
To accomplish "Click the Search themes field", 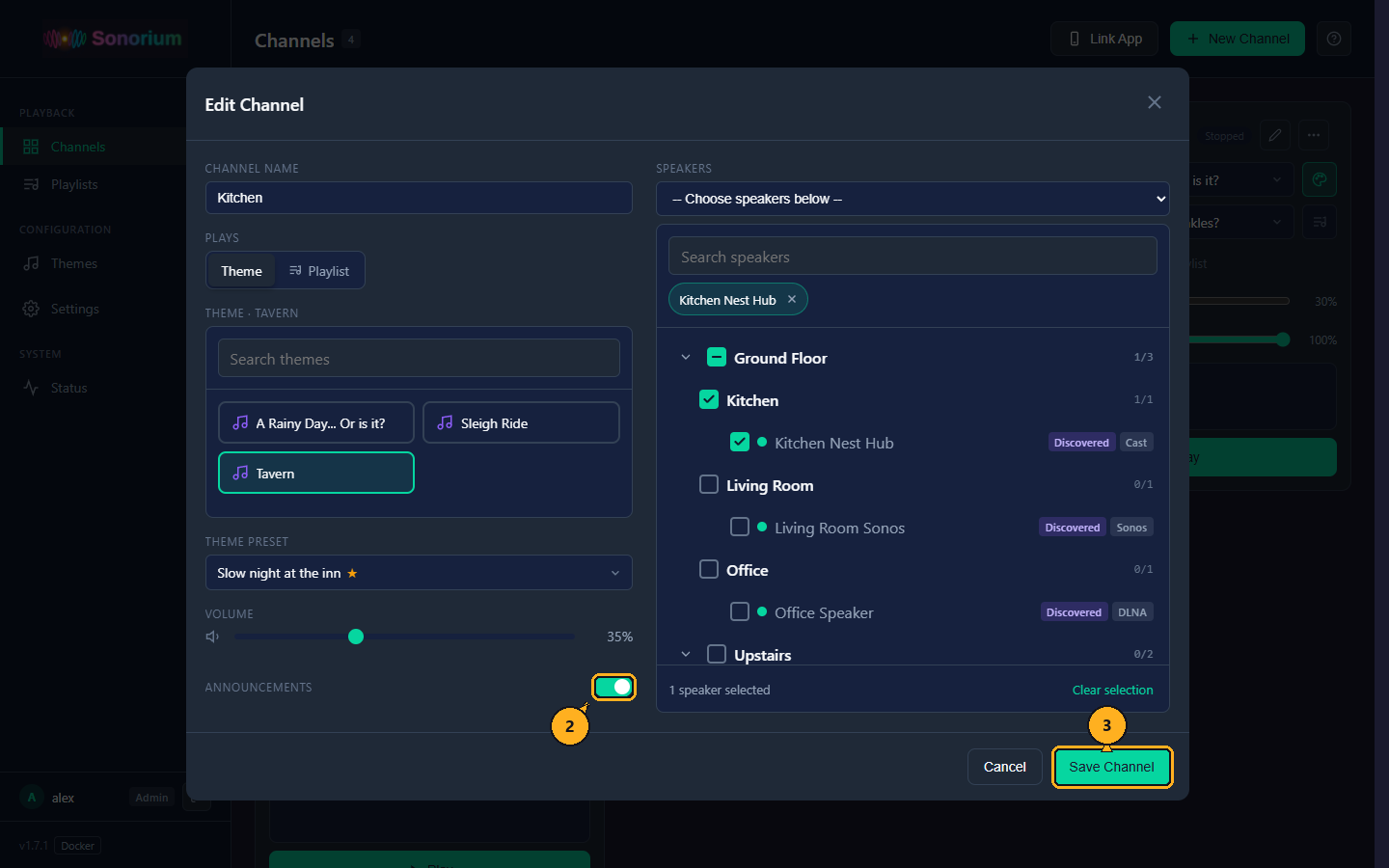I will [x=419, y=359].
